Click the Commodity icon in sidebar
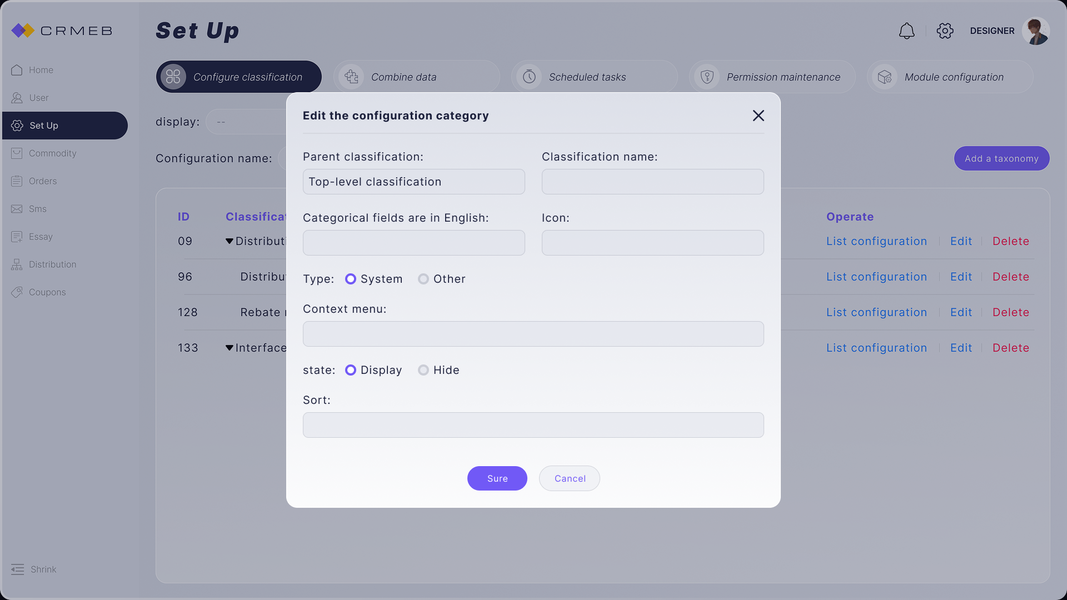The width and height of the screenshot is (1067, 600). [17, 153]
